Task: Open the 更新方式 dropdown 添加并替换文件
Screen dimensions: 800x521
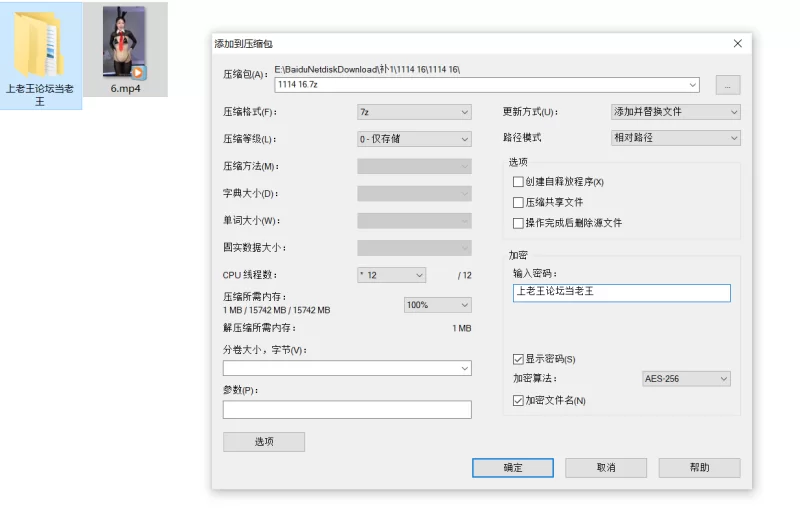Action: coord(676,112)
